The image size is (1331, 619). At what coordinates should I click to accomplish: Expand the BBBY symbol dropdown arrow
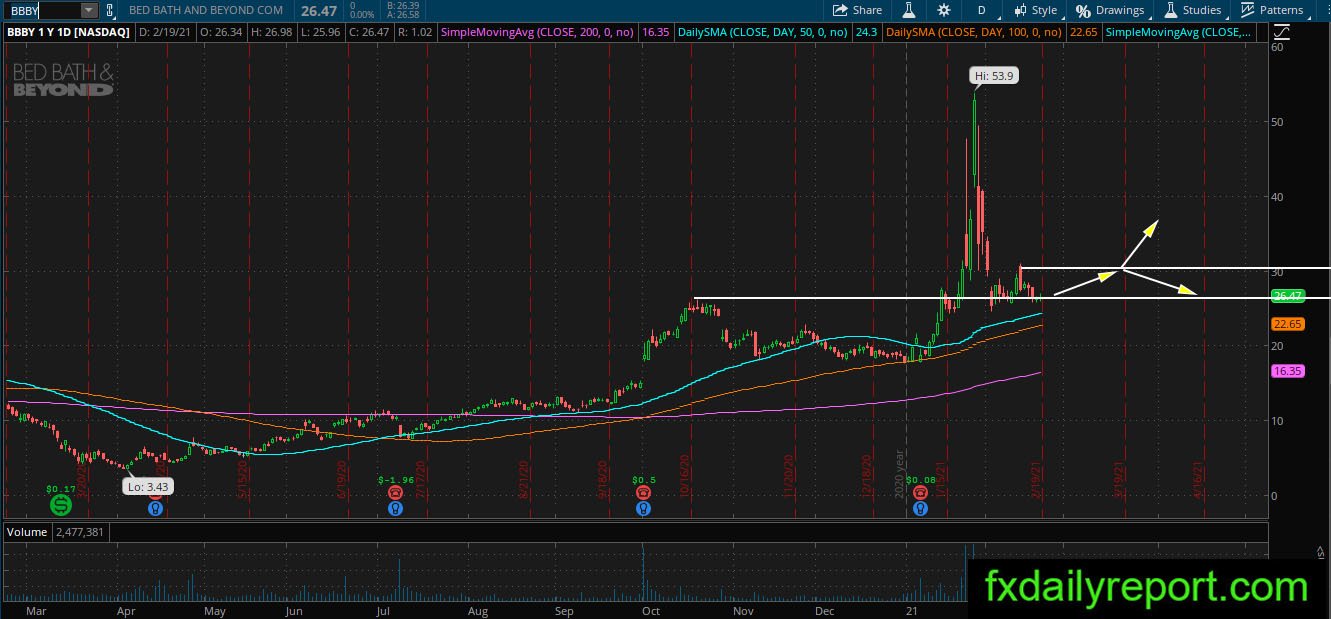point(88,10)
